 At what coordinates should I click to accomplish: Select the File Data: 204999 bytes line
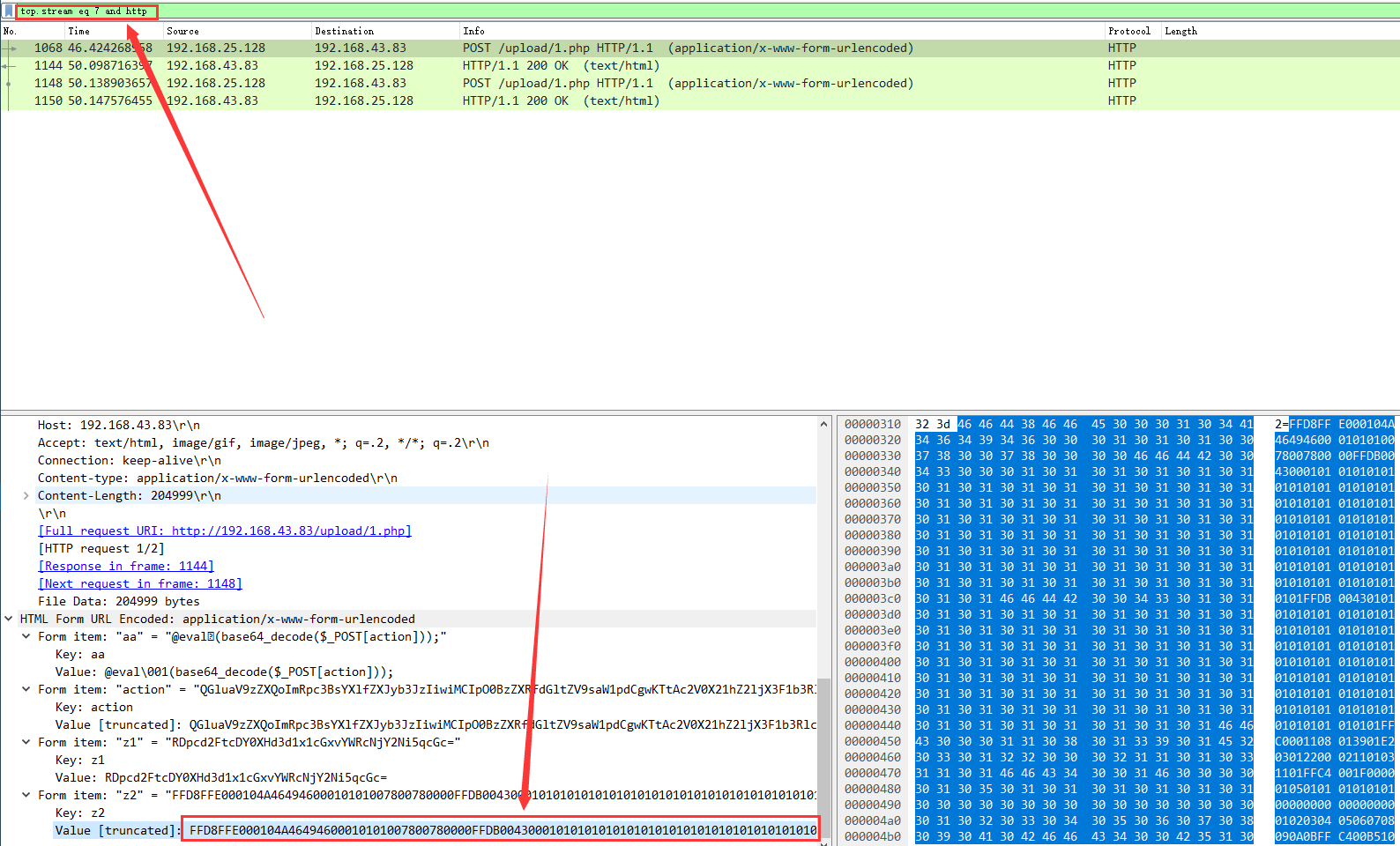(119, 602)
